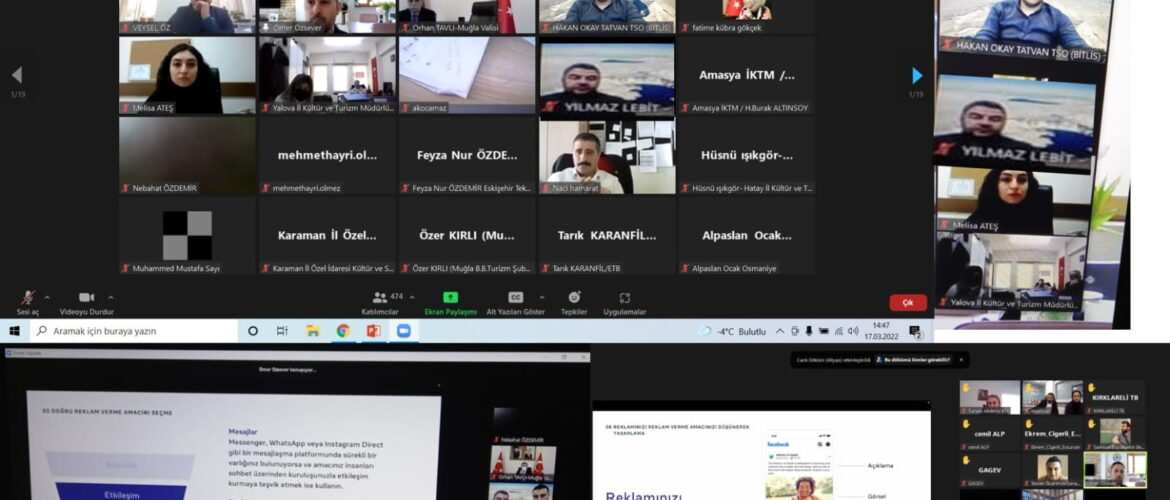The image size is (1170, 500).
Task: Open Chrome from the taskbar
Action: [x=343, y=331]
